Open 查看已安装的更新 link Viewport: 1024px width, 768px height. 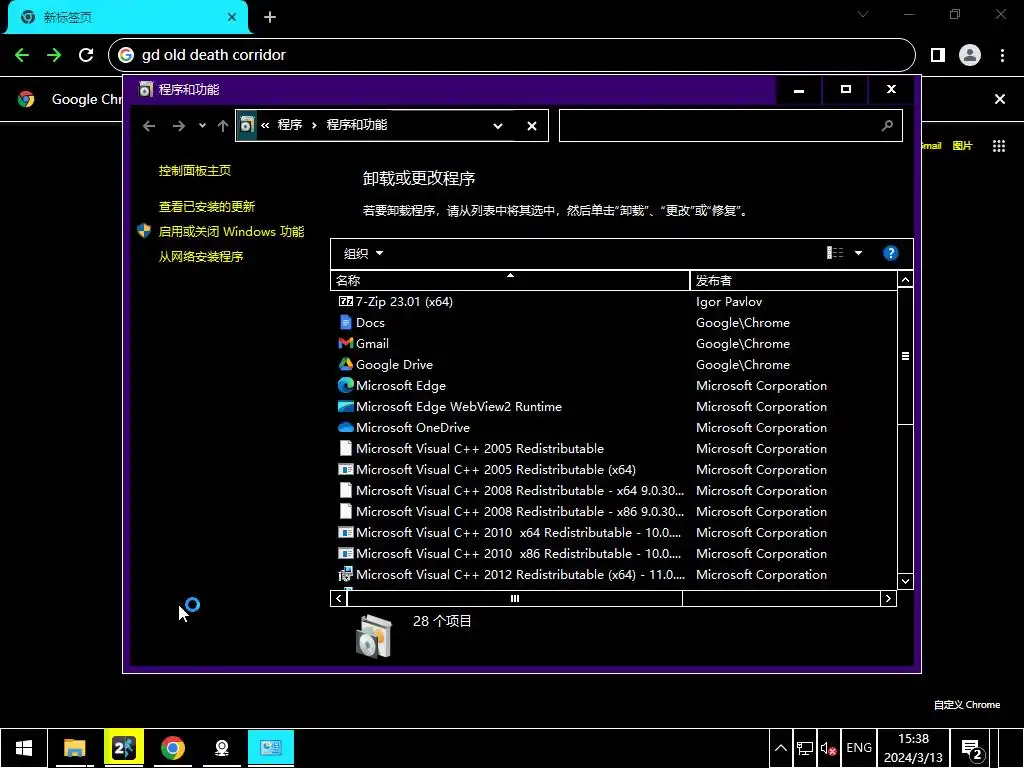click(206, 206)
